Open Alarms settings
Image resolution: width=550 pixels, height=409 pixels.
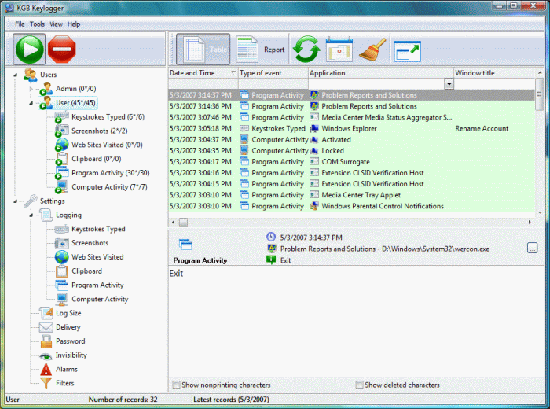point(67,369)
